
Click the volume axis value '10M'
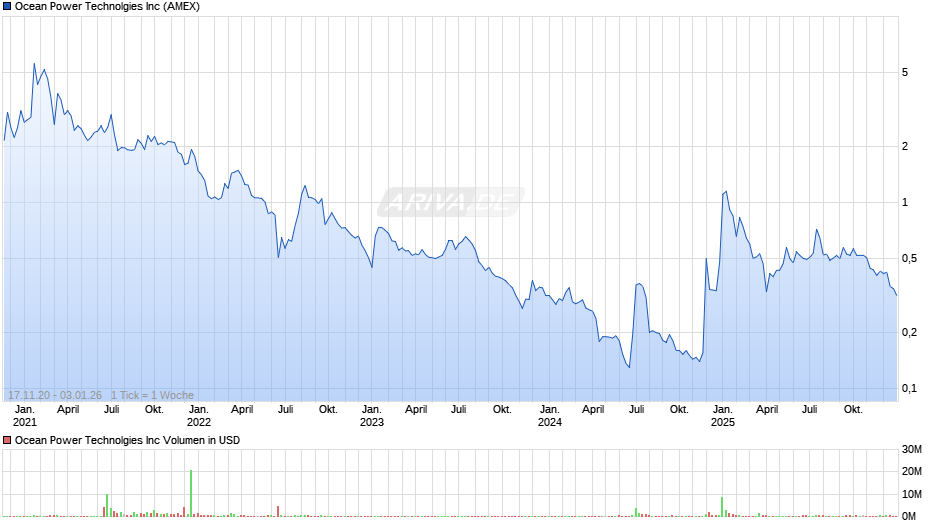[x=912, y=494]
